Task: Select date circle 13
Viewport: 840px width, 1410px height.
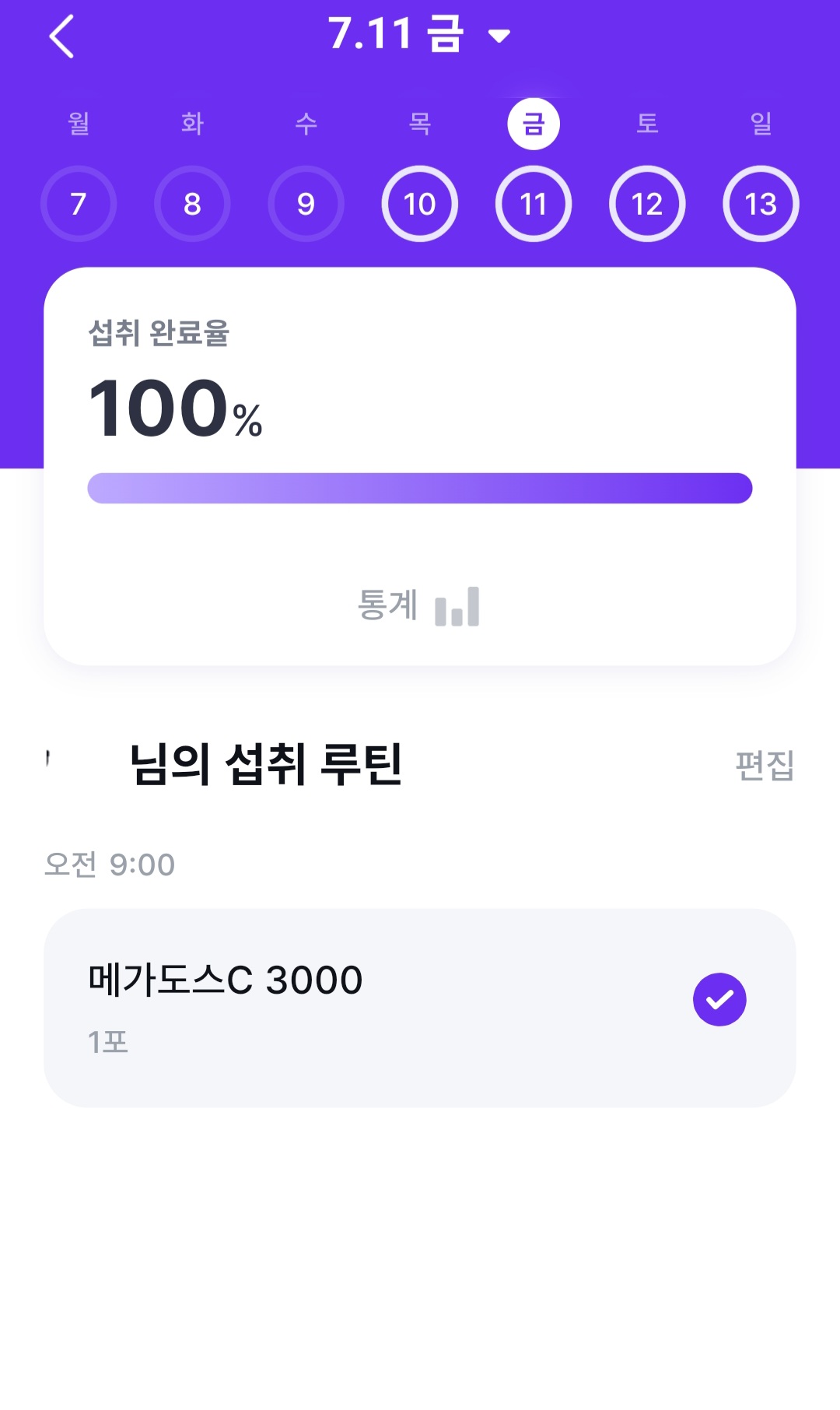Action: (761, 204)
